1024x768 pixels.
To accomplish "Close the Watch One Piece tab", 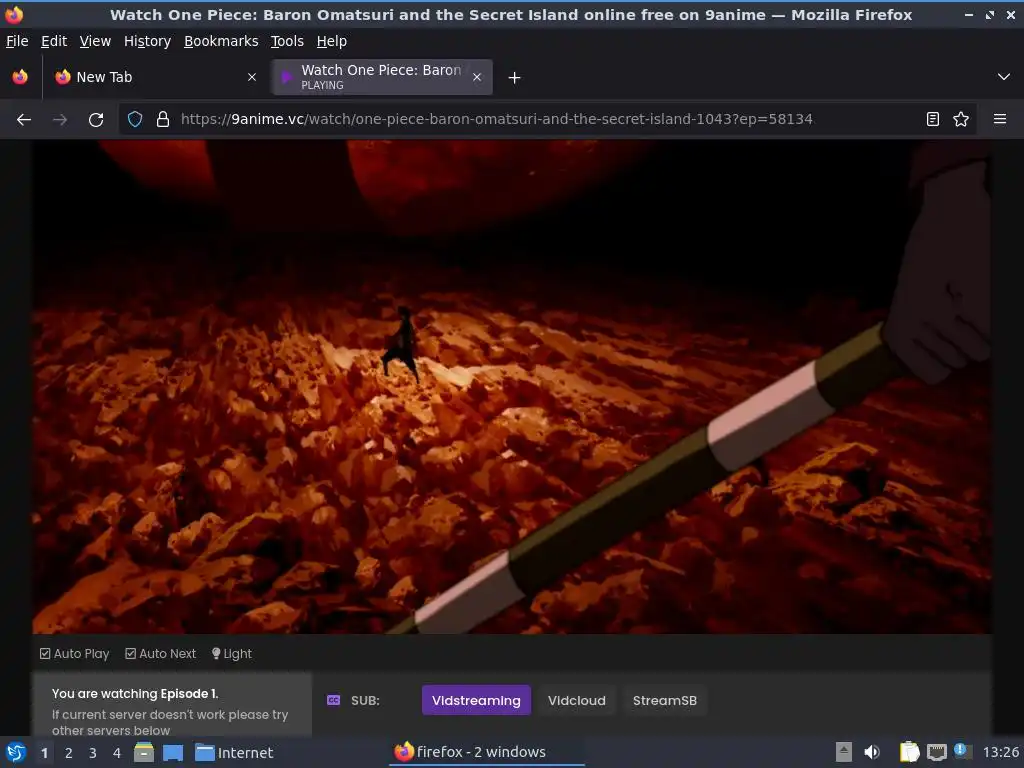I will tap(477, 77).
